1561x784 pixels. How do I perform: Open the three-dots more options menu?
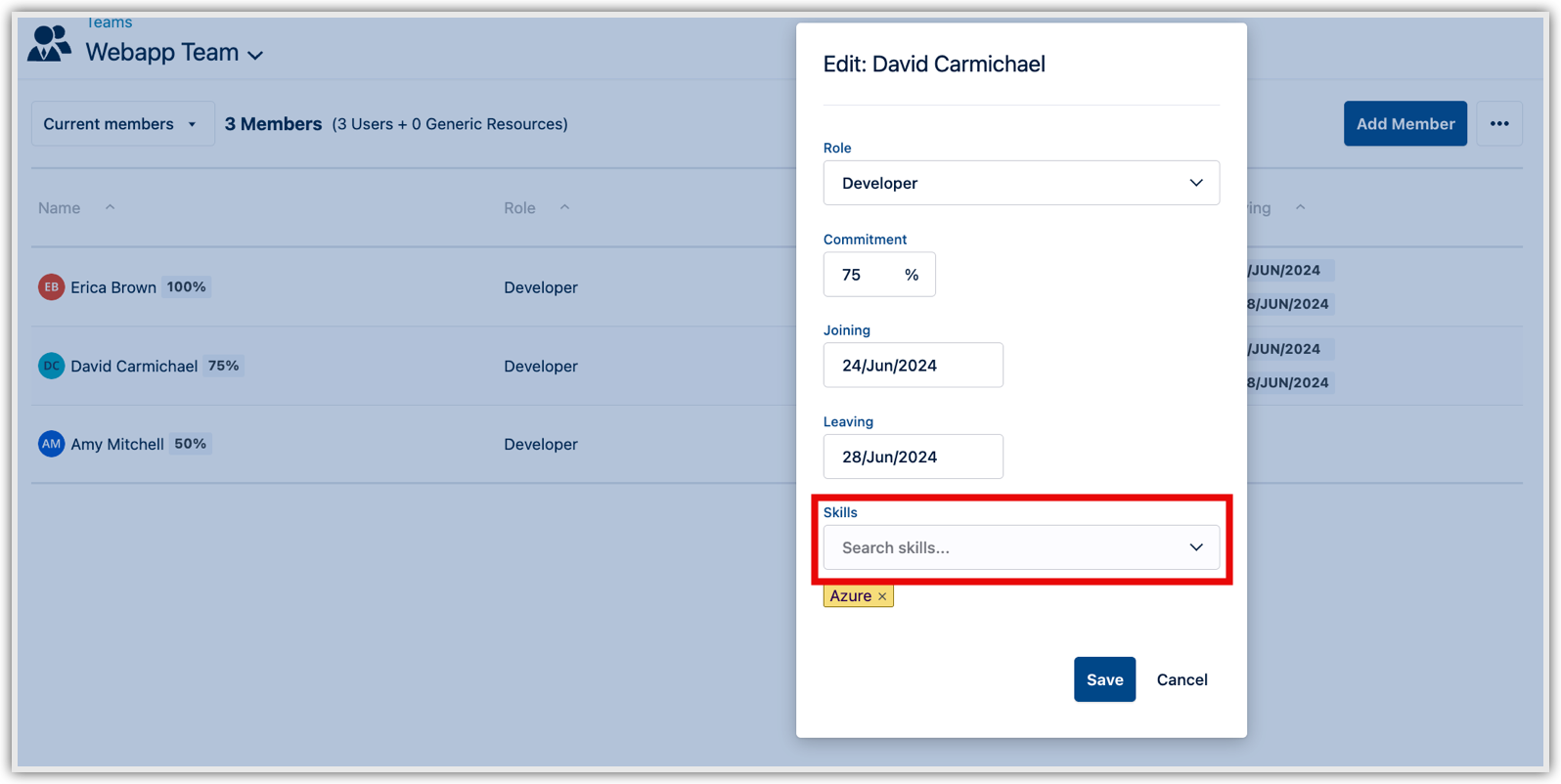(x=1498, y=124)
